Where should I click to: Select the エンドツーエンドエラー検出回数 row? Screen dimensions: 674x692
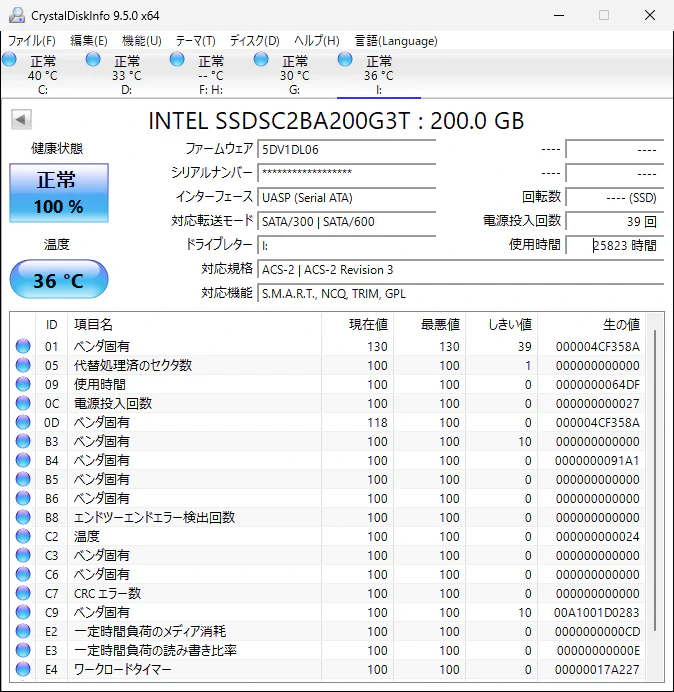328,517
